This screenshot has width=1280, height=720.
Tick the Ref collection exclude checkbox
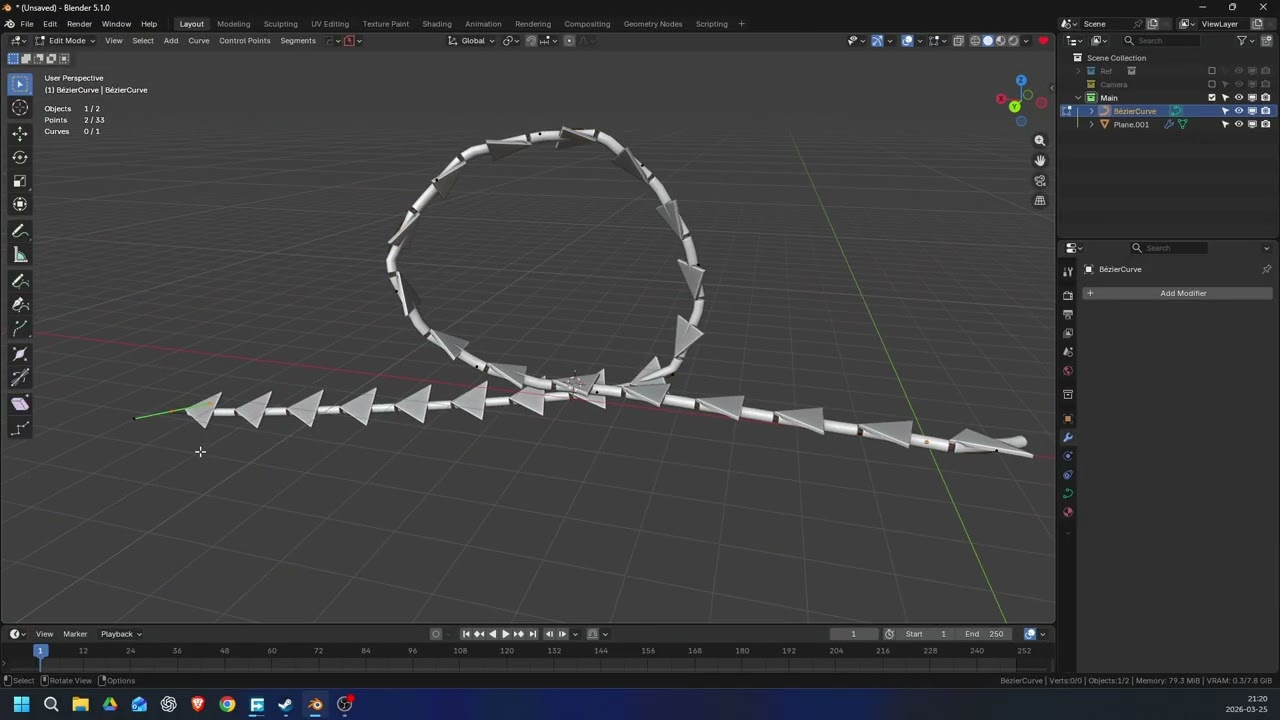coord(1212,71)
